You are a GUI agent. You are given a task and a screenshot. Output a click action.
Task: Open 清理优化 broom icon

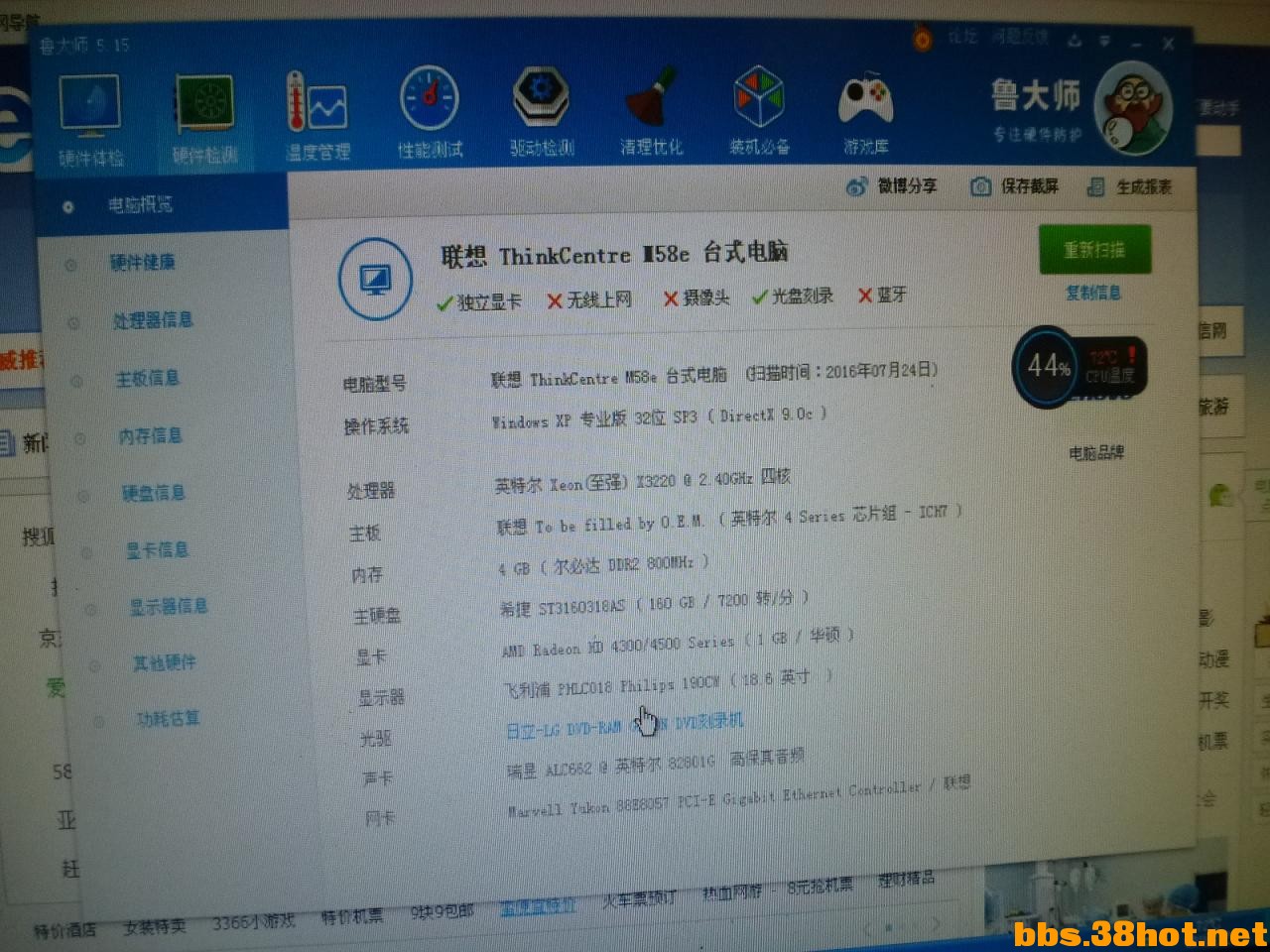click(x=652, y=111)
